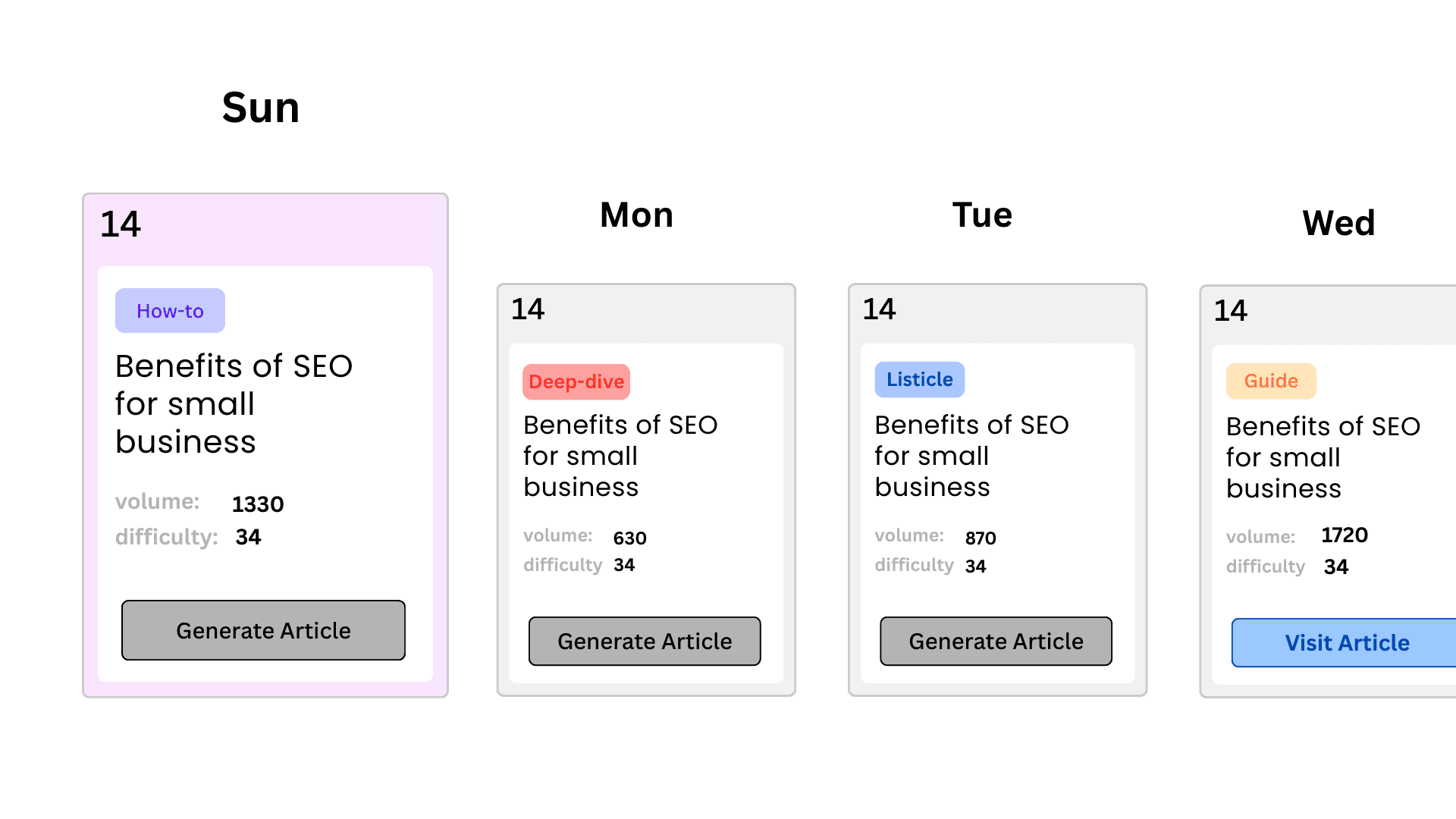Click the Deep-dive tag on Monday's card
This screenshot has height=819, width=1456.
coord(576,381)
